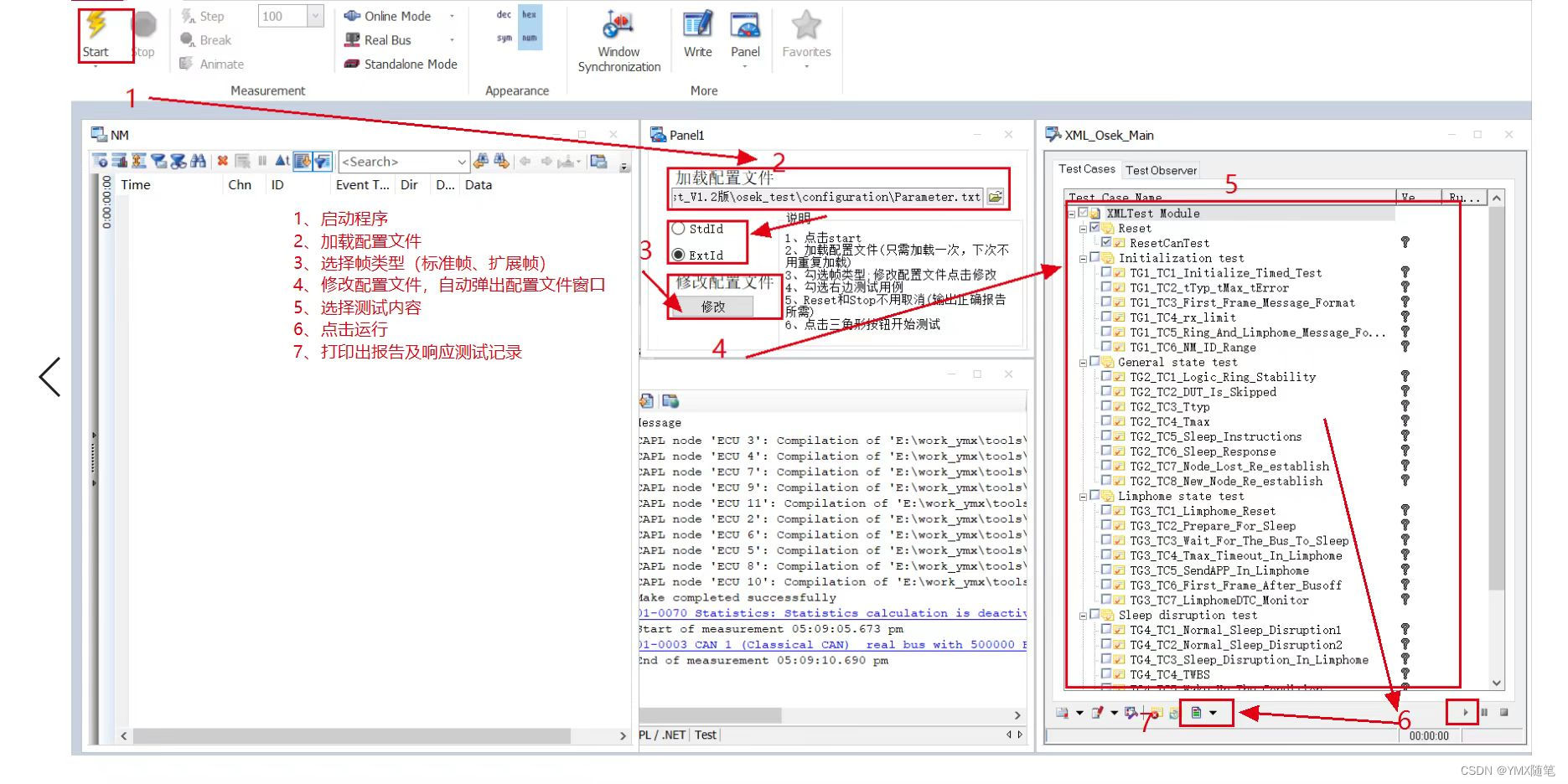
Task: Open the hex display value dropdown
Action: [528, 14]
